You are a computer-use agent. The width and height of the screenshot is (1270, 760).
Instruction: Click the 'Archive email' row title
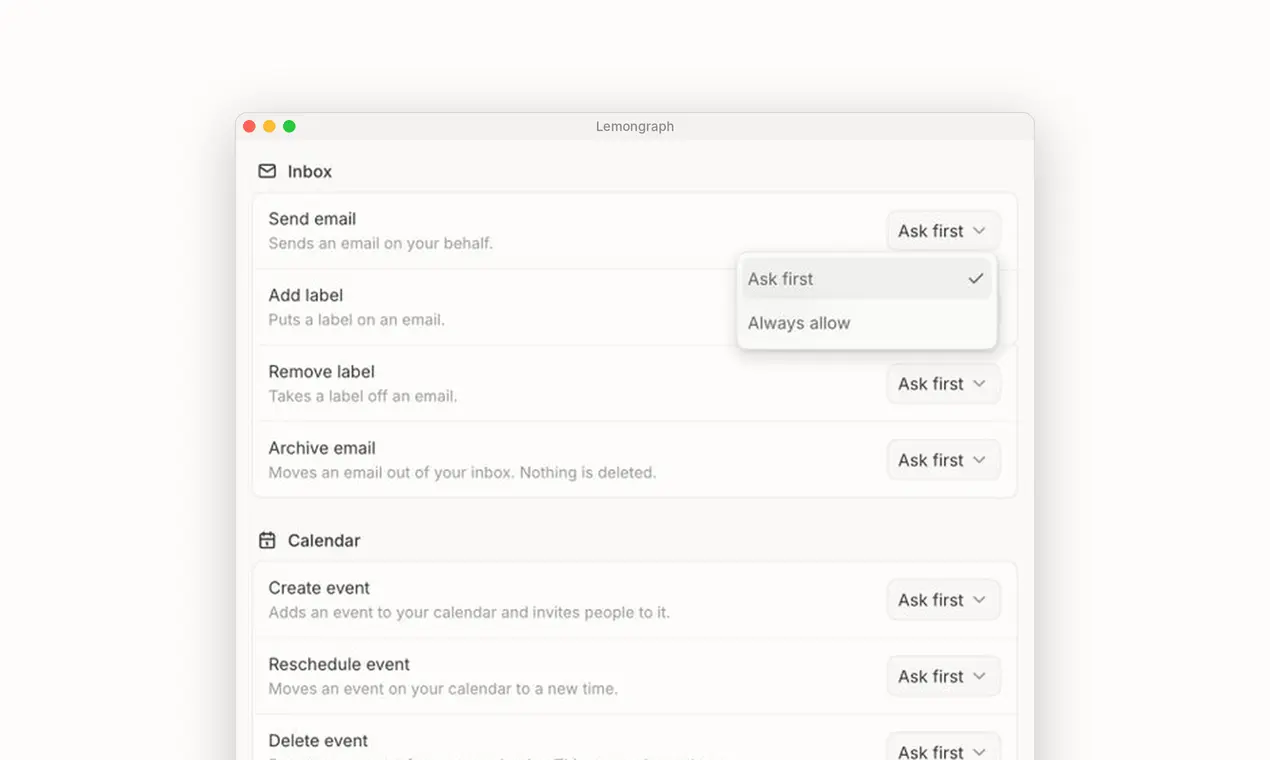pyautogui.click(x=322, y=448)
